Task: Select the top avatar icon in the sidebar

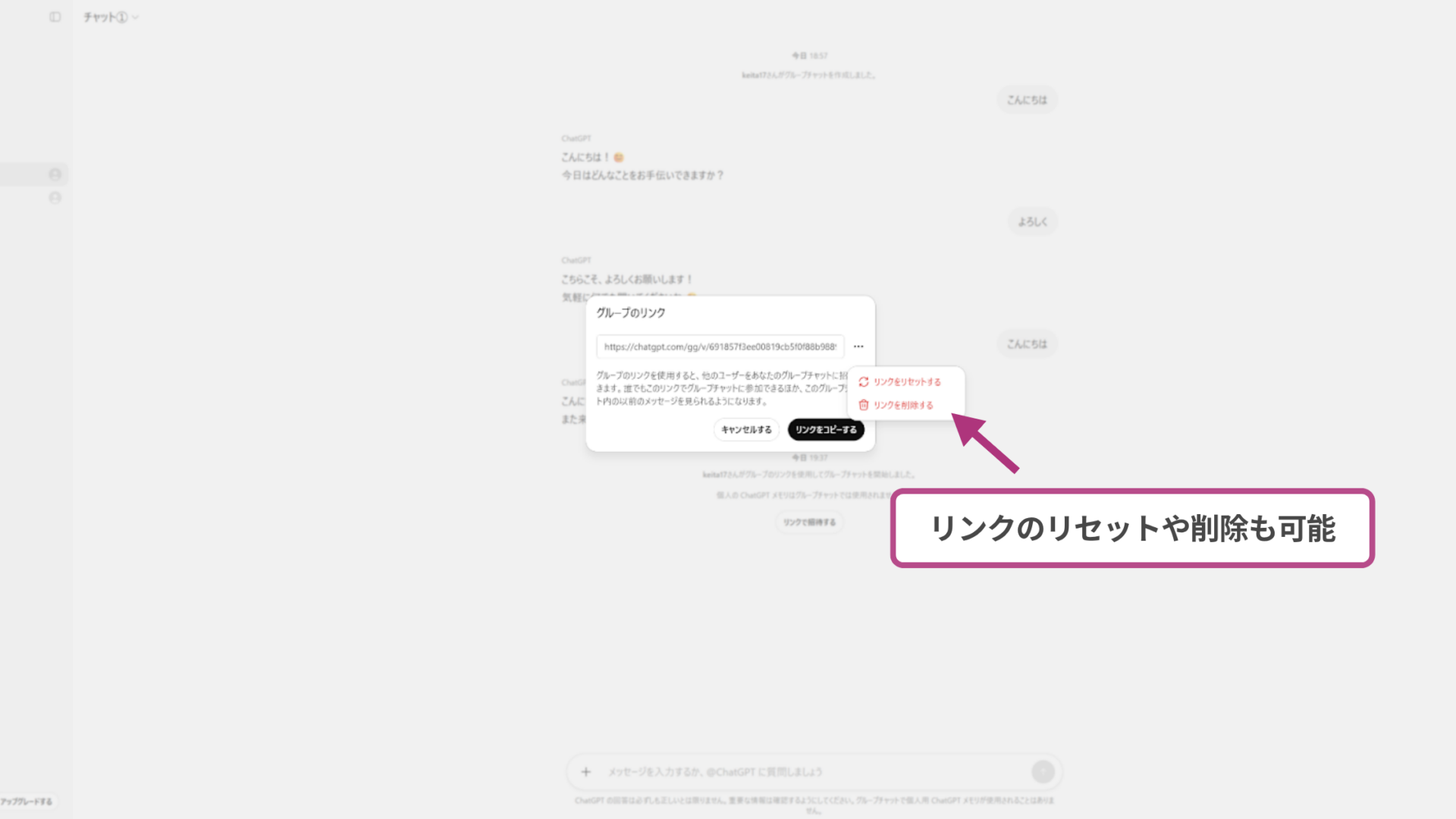Action: (x=54, y=174)
